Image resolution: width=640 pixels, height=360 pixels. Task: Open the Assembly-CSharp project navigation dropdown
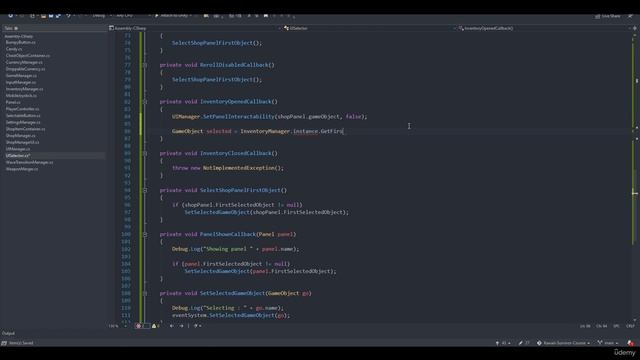(x=195, y=28)
